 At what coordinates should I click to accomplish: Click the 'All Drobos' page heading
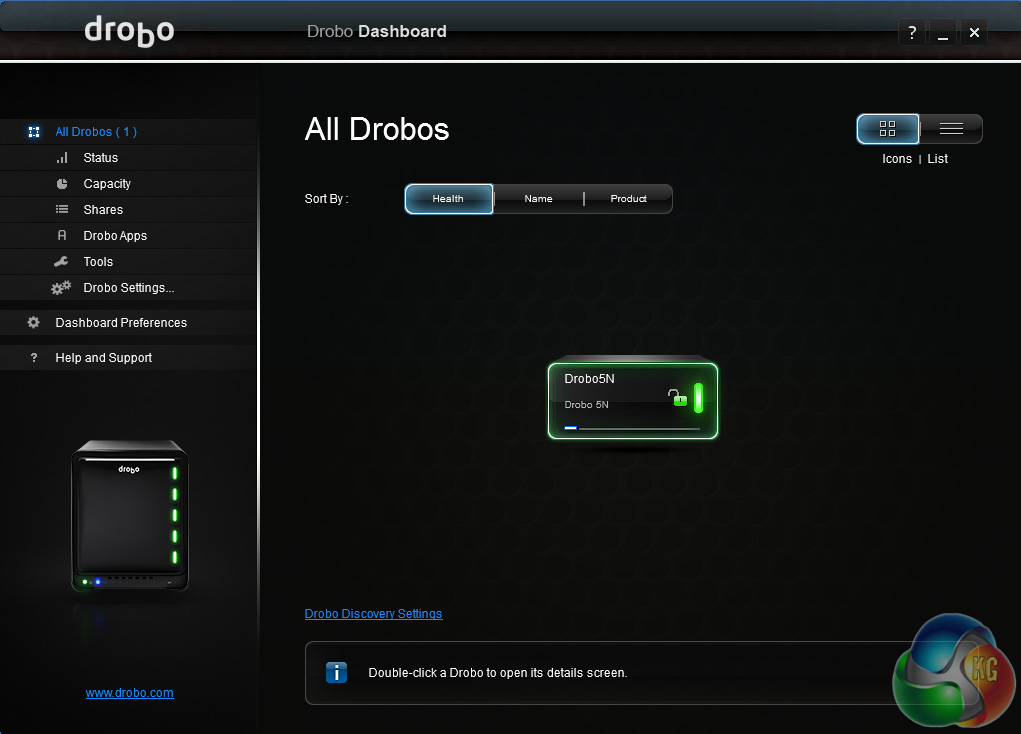tap(377, 129)
